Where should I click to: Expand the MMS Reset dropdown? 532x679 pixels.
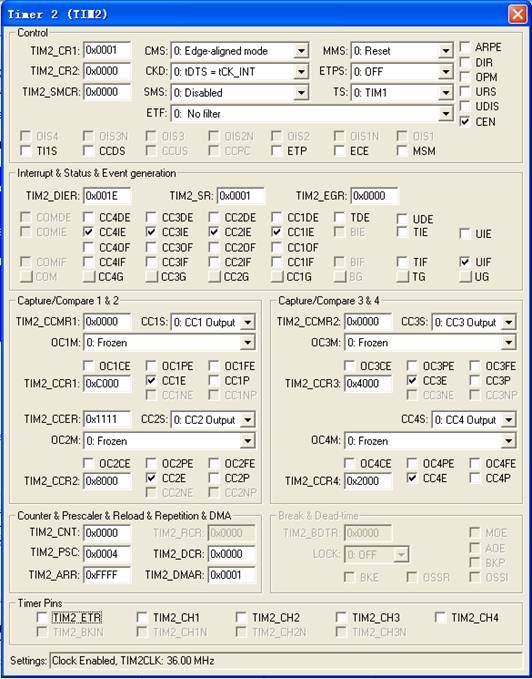click(402, 51)
